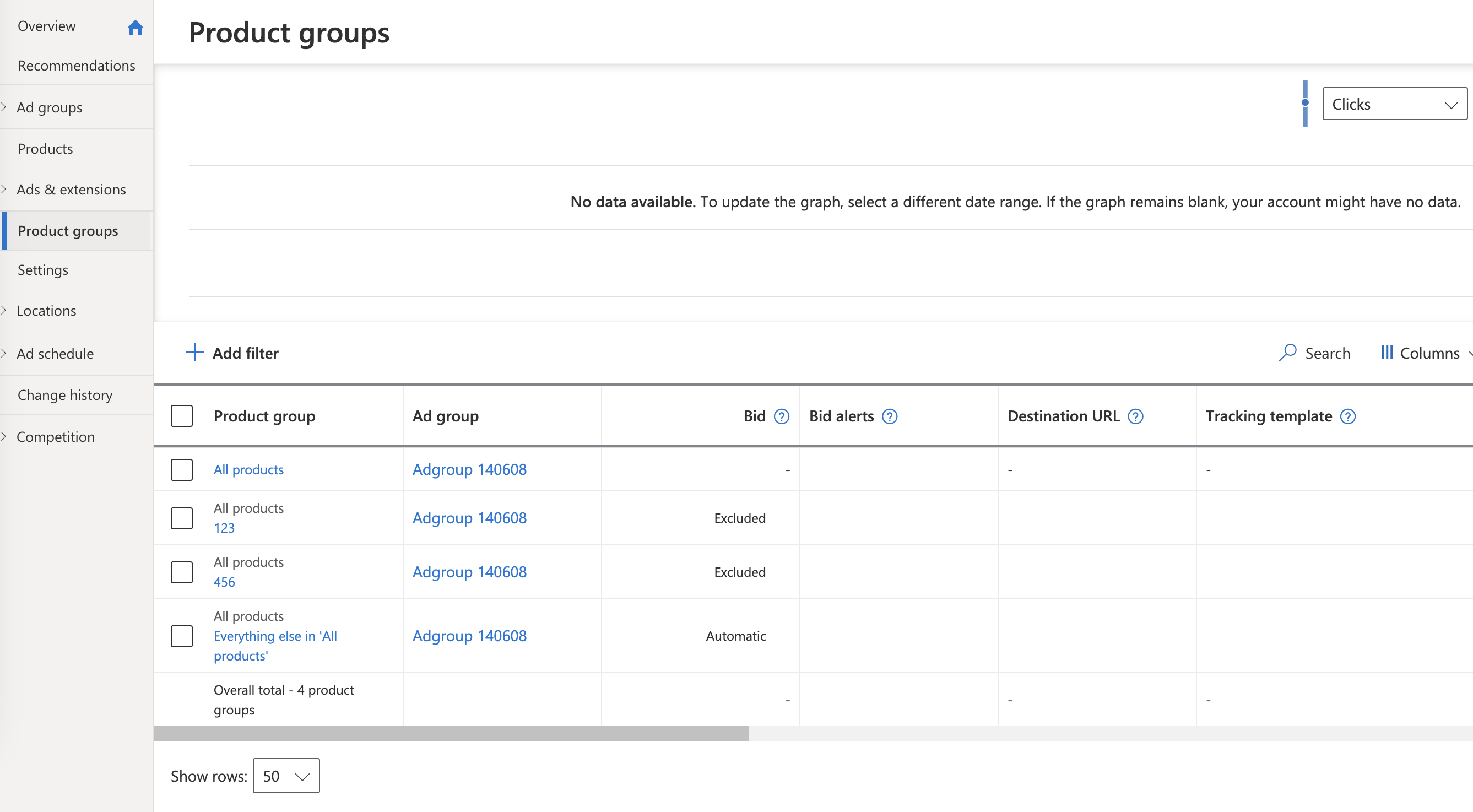Open the Show rows 50 dropdown
This screenshot has width=1473, height=812.
(286, 776)
